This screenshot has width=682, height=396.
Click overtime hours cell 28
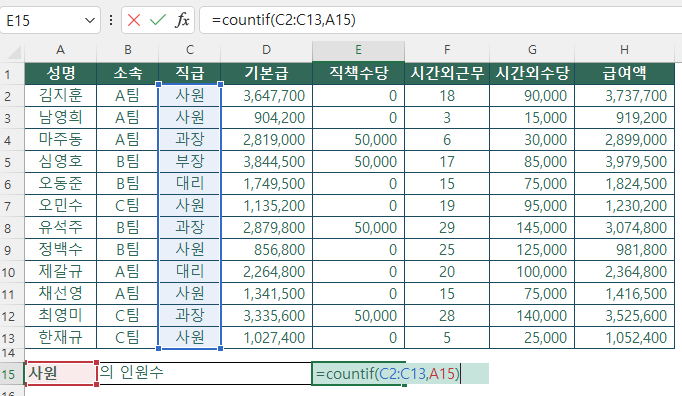pyautogui.click(x=447, y=316)
